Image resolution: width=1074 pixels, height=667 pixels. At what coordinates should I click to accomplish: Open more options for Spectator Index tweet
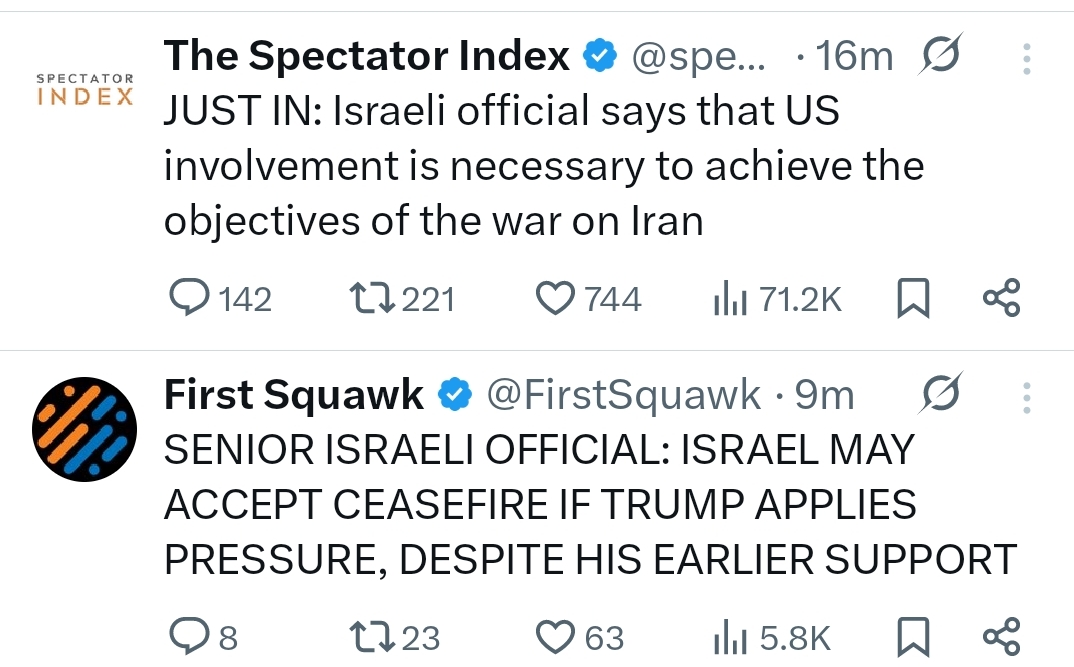(x=1025, y=58)
